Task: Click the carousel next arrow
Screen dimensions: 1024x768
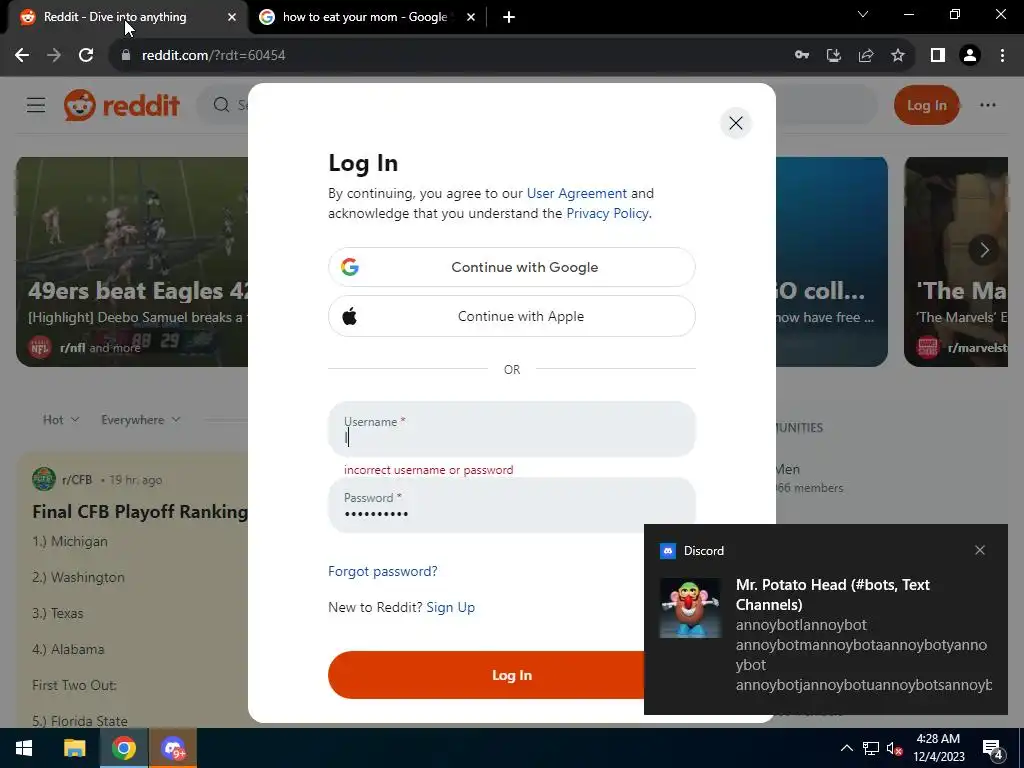Action: click(984, 249)
